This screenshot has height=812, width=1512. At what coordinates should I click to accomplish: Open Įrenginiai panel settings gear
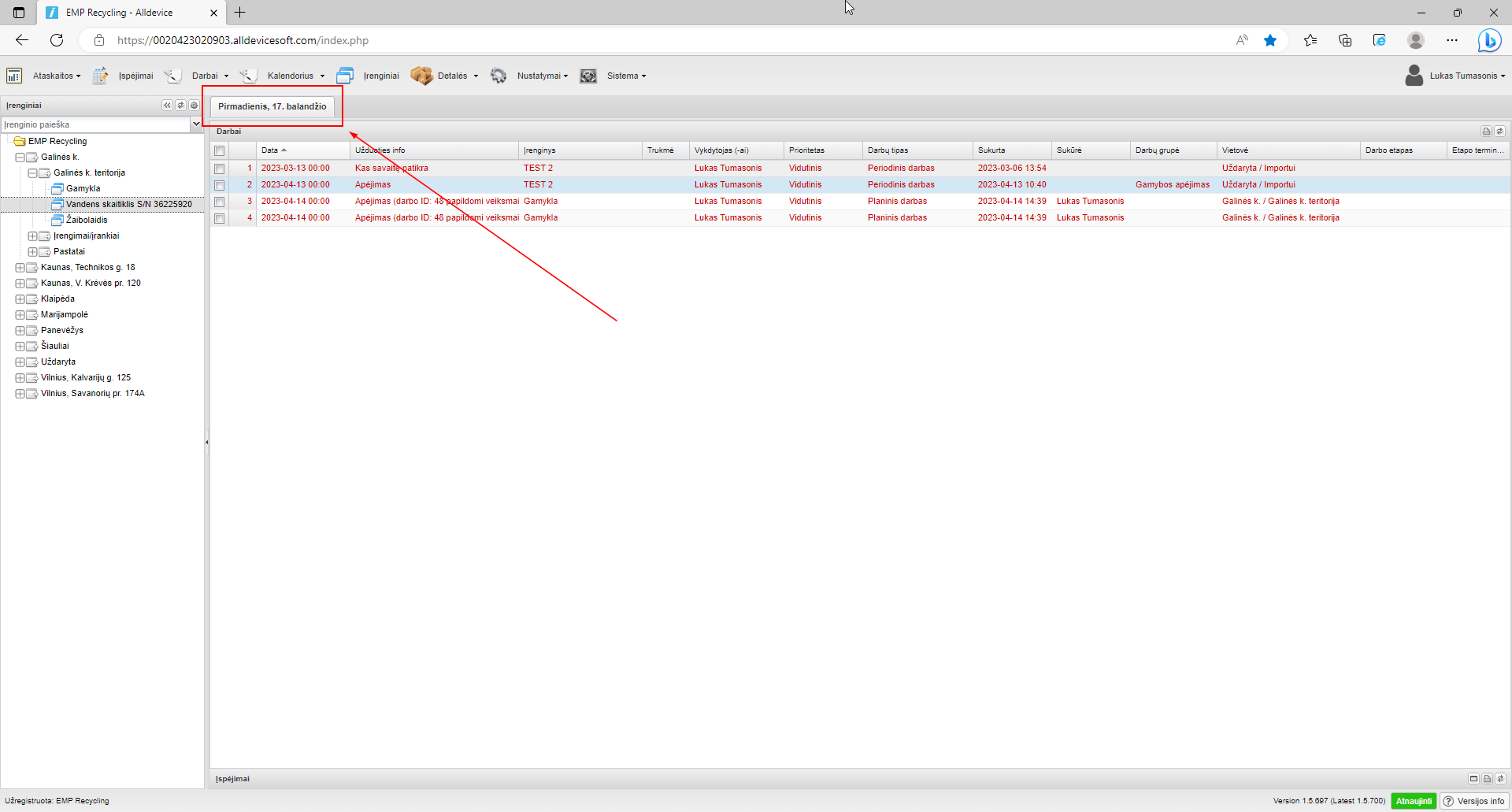pos(194,106)
